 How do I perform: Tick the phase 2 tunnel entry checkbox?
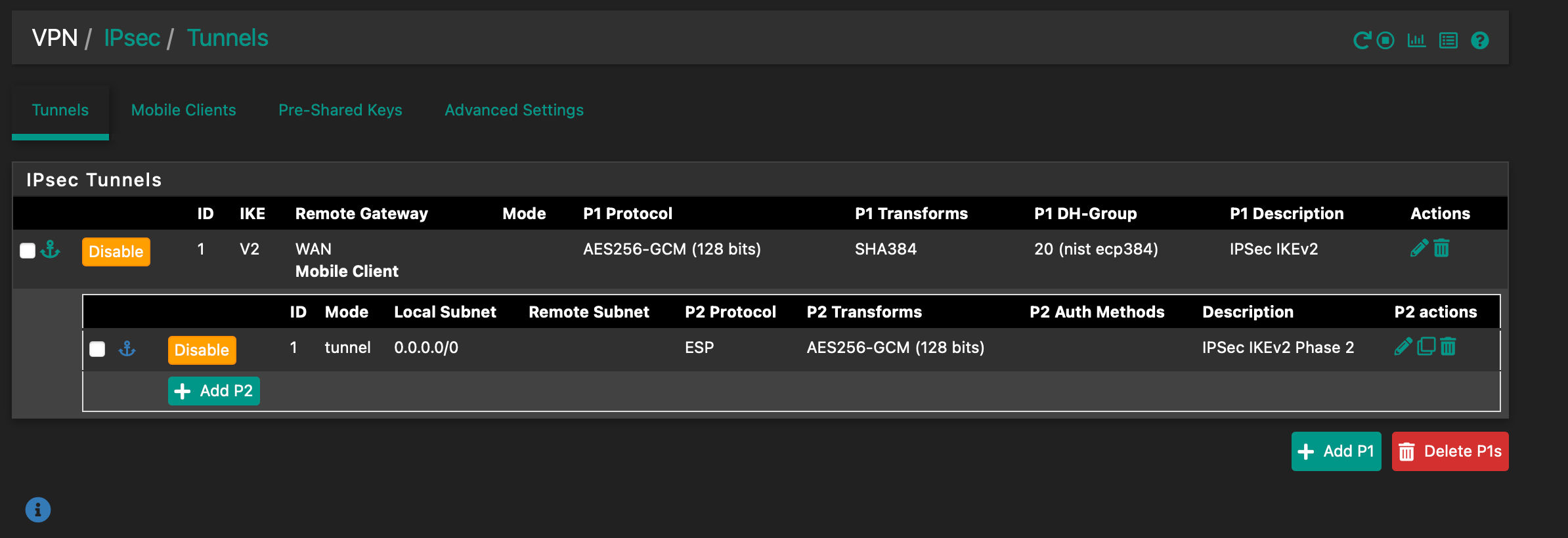[97, 349]
